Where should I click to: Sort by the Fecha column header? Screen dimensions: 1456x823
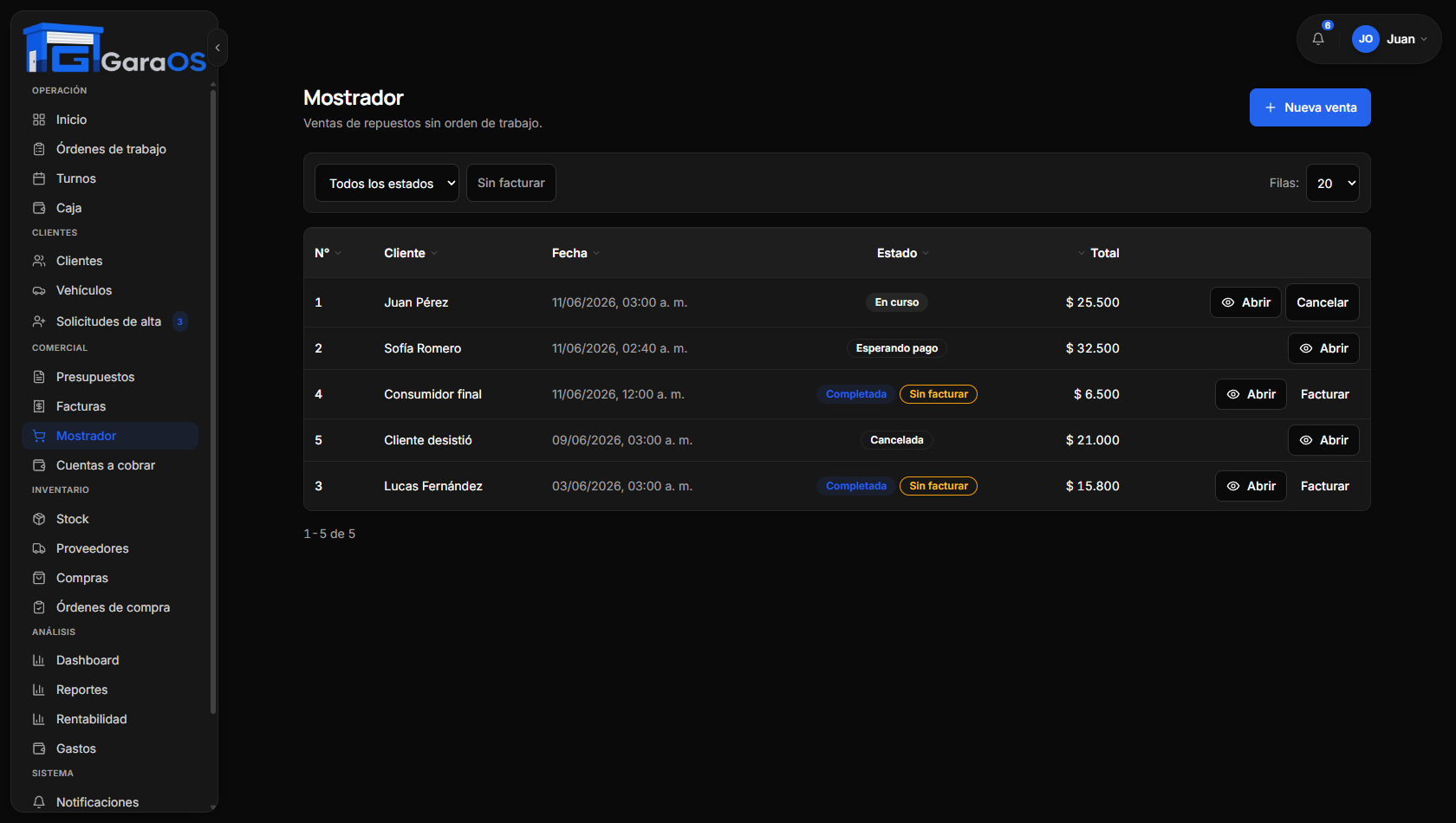point(575,253)
